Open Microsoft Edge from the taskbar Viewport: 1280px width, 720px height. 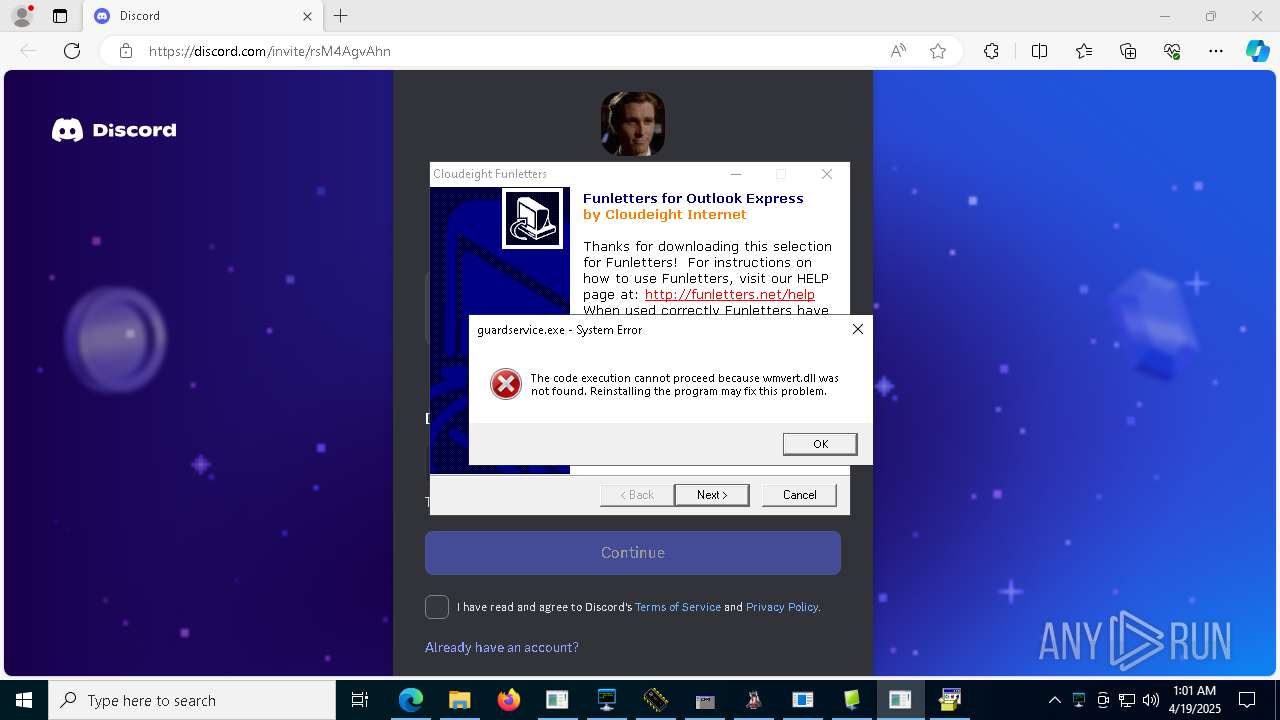point(411,700)
